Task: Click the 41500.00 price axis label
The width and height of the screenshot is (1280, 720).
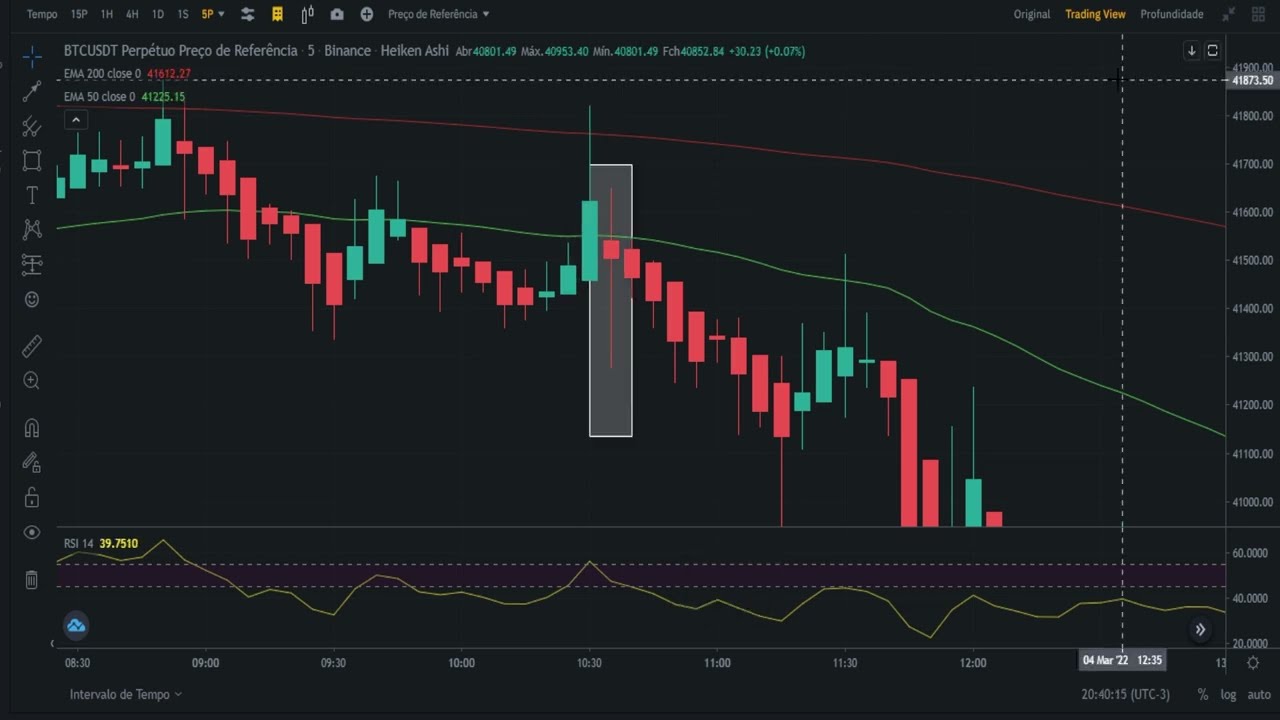Action: [1253, 260]
